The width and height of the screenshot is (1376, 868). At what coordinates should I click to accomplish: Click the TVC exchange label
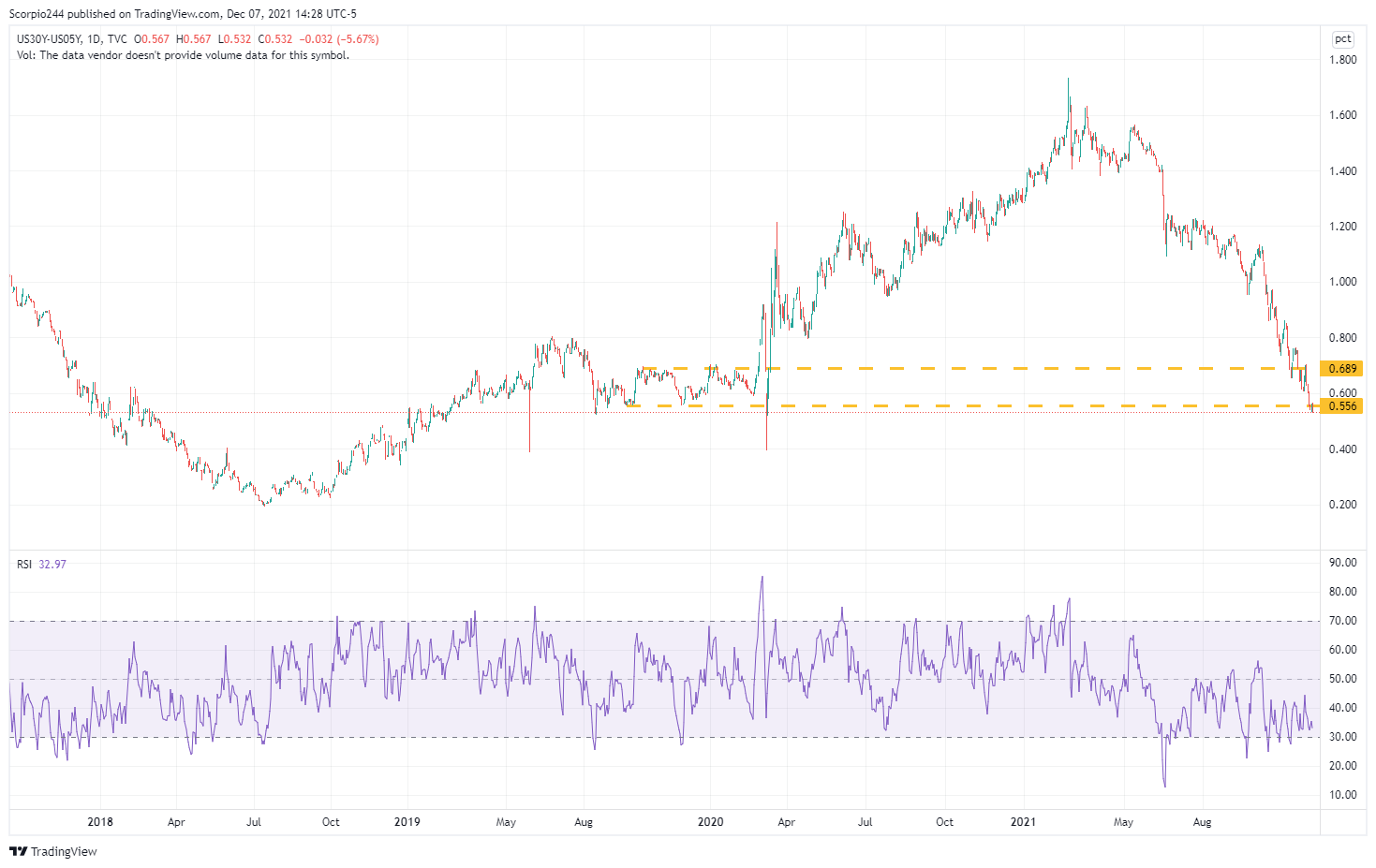click(117, 39)
